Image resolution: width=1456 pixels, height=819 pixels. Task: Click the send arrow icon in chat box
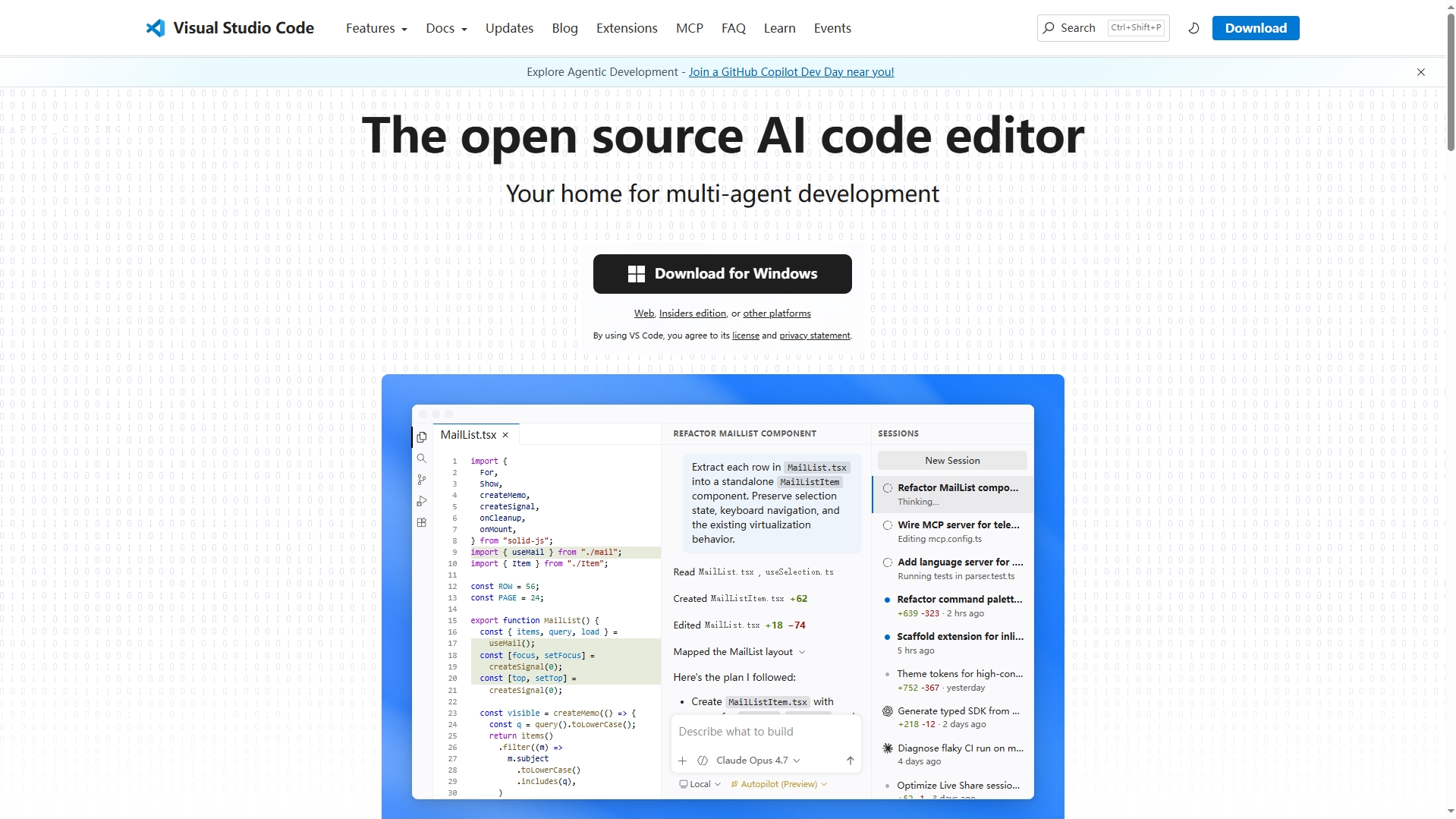click(850, 761)
